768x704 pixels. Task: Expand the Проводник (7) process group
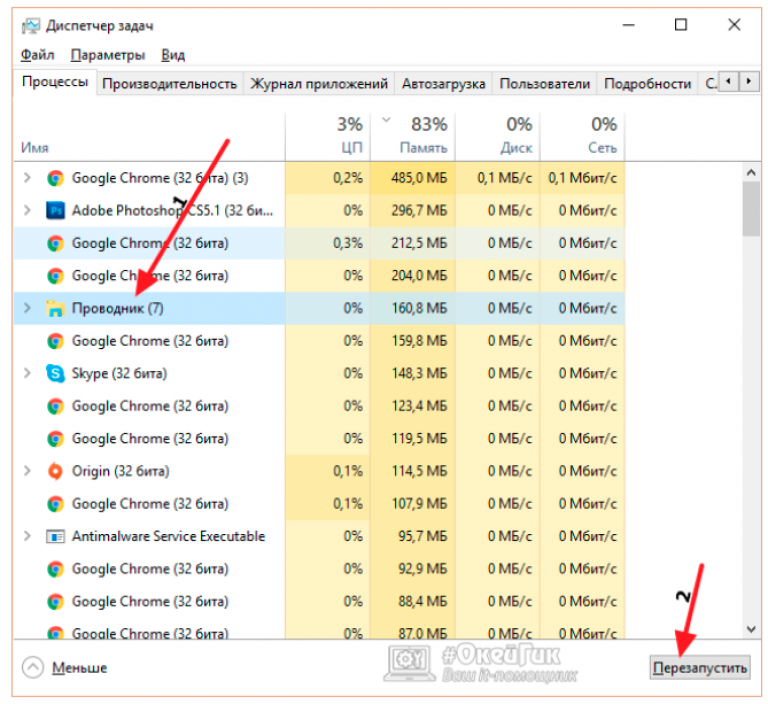click(x=27, y=308)
